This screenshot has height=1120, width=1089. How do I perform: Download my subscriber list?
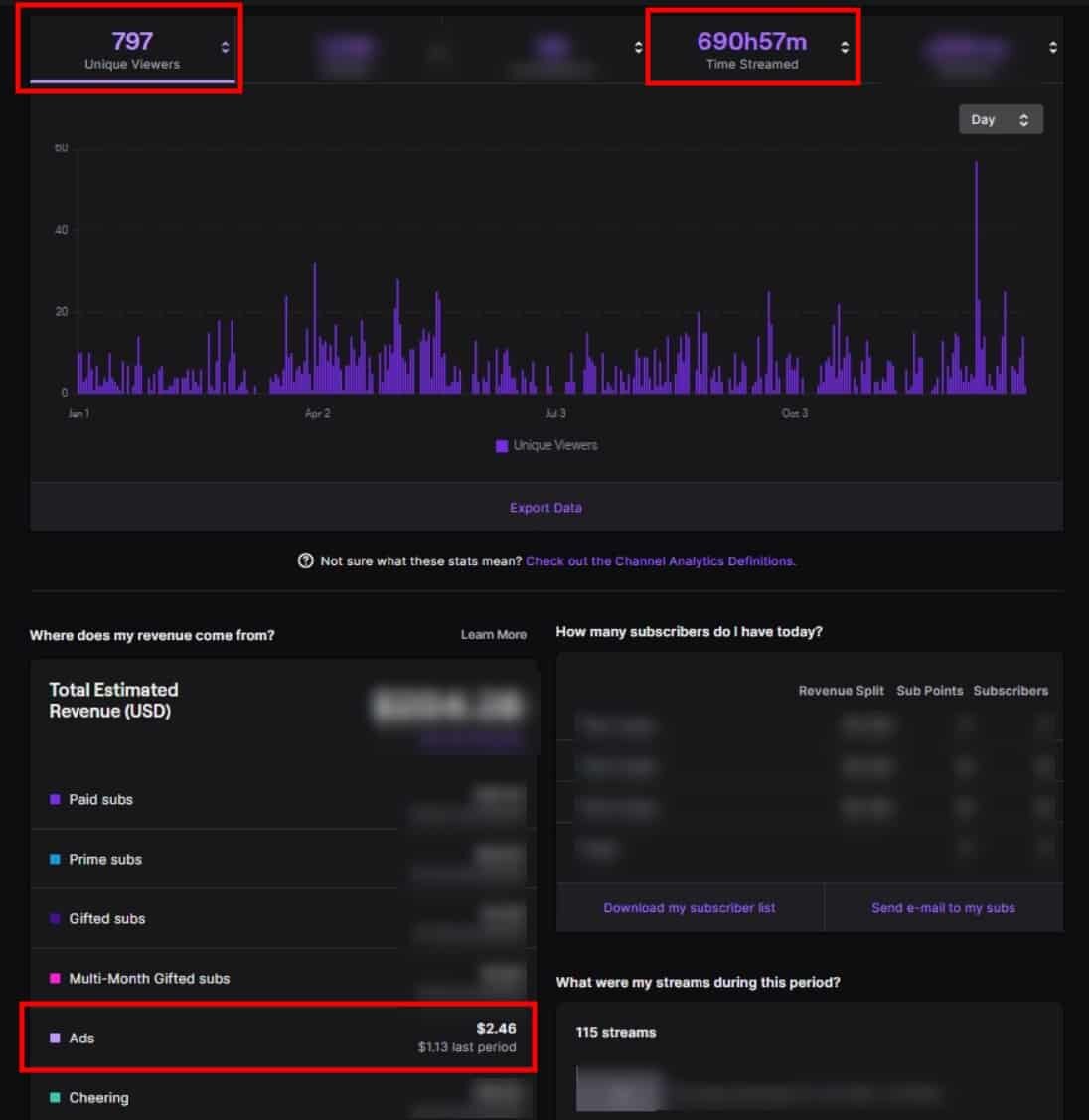click(x=690, y=908)
